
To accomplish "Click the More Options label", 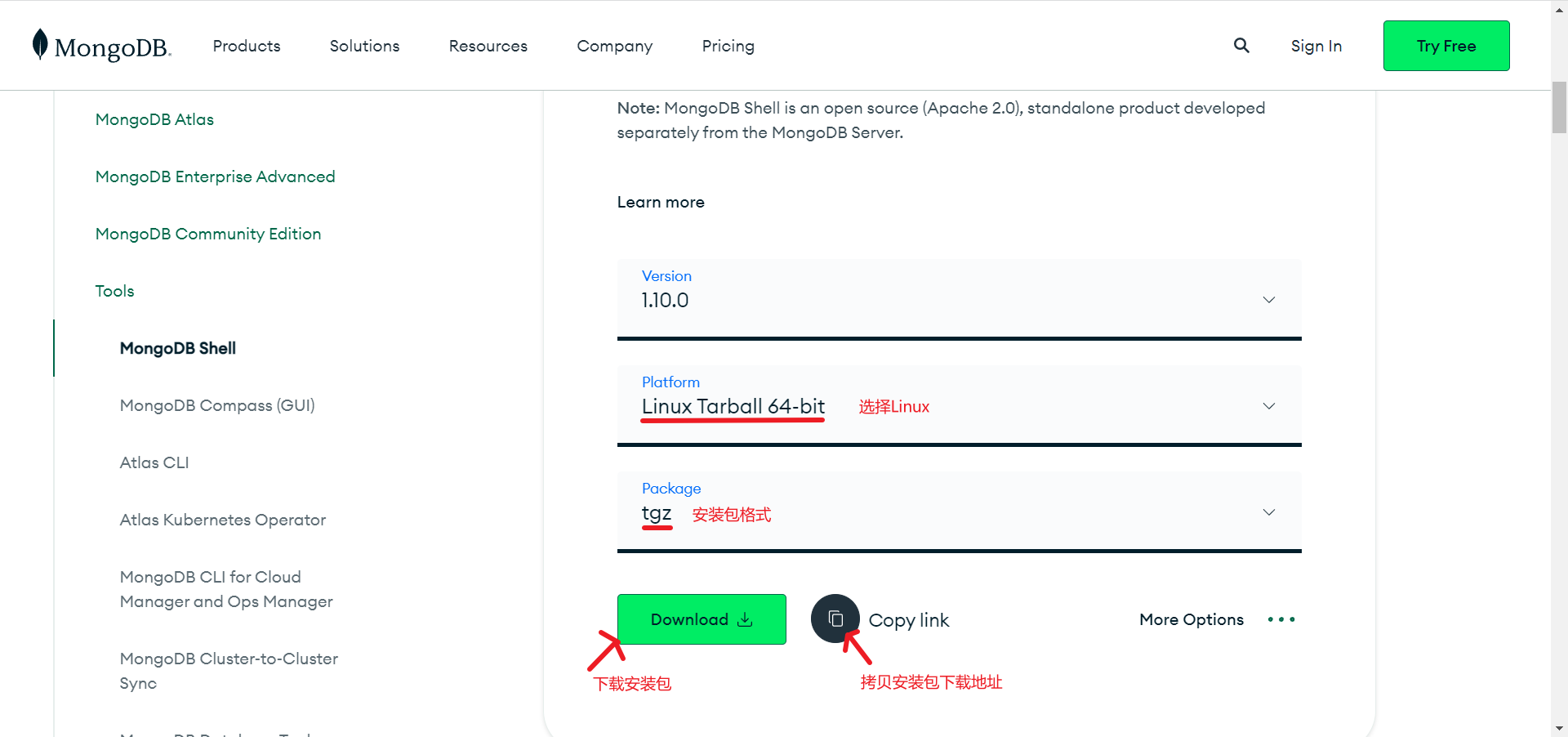I will click(x=1192, y=619).
